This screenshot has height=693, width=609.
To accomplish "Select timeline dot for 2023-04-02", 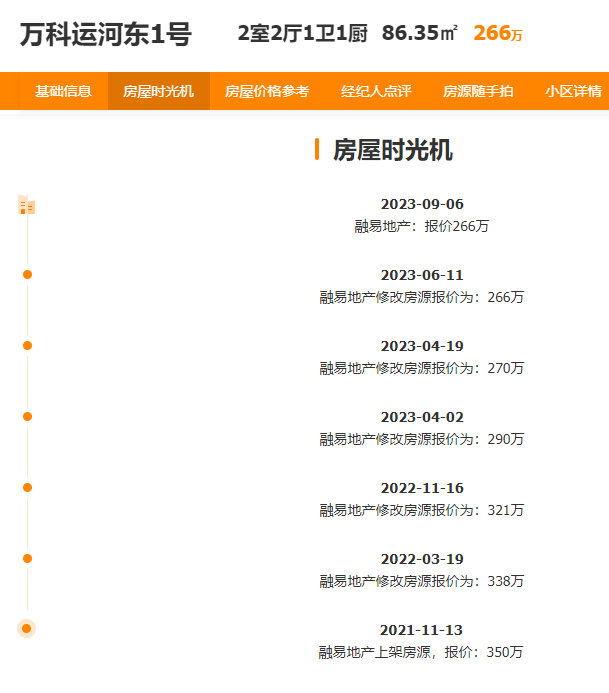I will [x=27, y=417].
